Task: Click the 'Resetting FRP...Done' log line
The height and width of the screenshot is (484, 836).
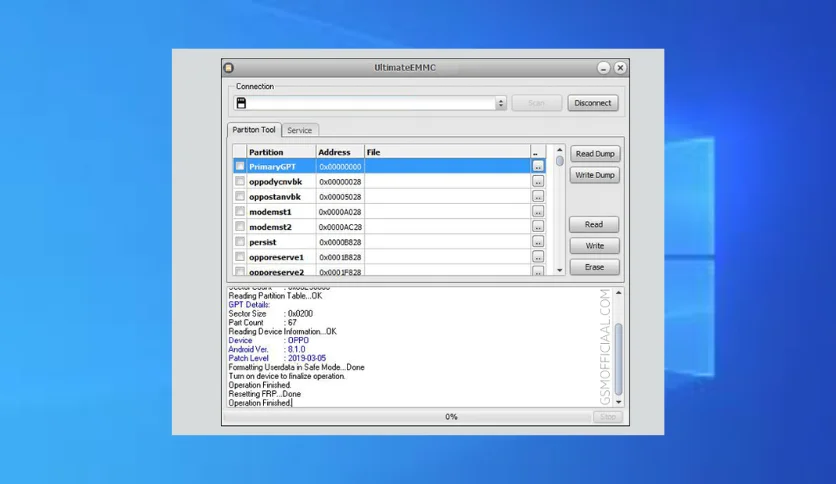Action: pyautogui.click(x=264, y=394)
